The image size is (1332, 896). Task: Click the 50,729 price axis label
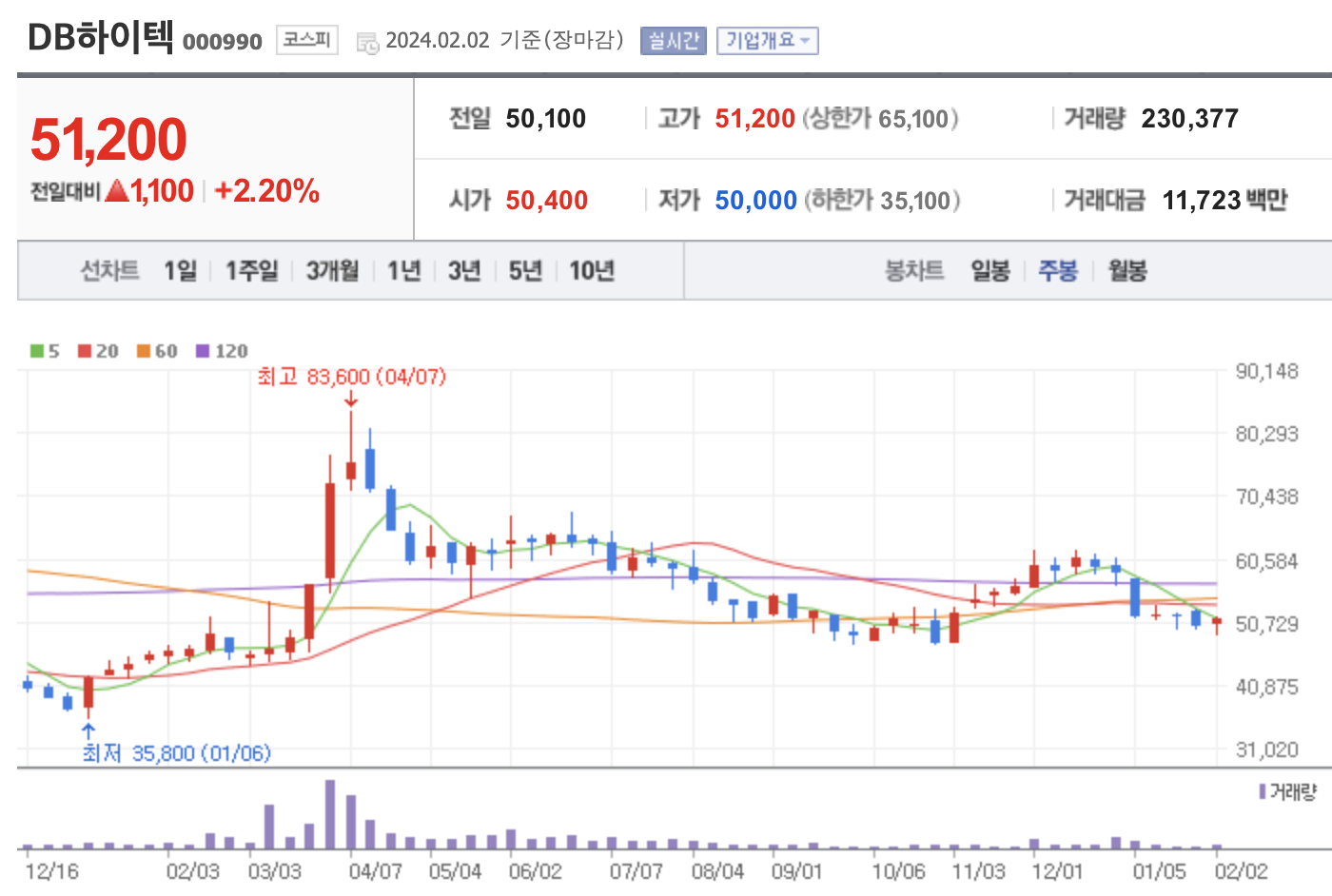click(1266, 624)
